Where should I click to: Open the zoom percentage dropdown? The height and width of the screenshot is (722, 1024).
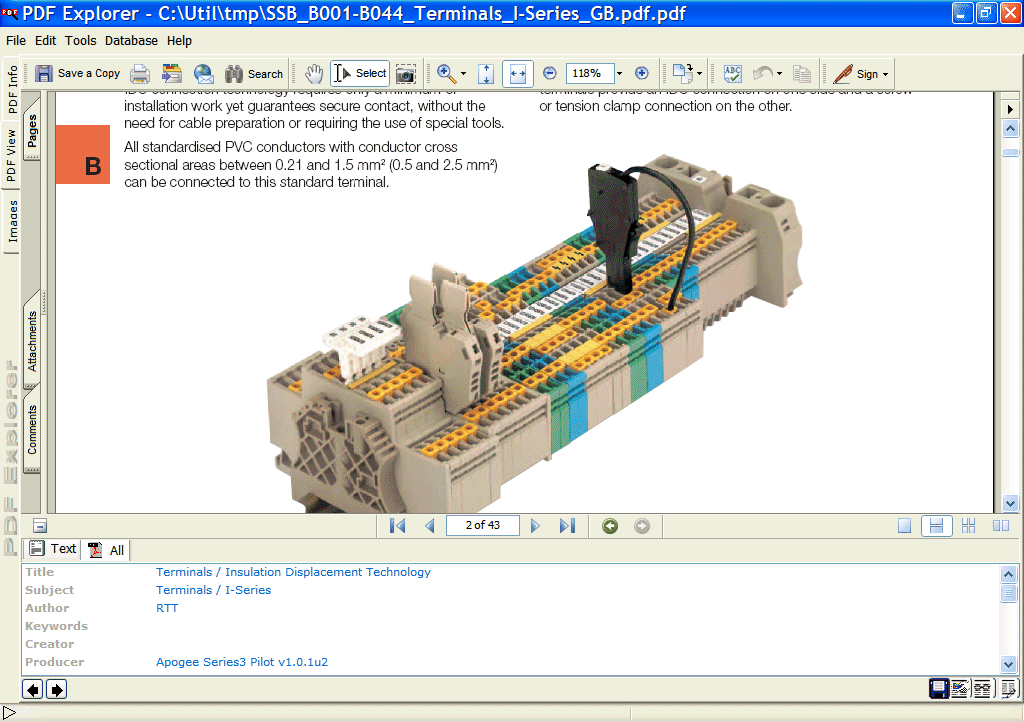[x=619, y=74]
